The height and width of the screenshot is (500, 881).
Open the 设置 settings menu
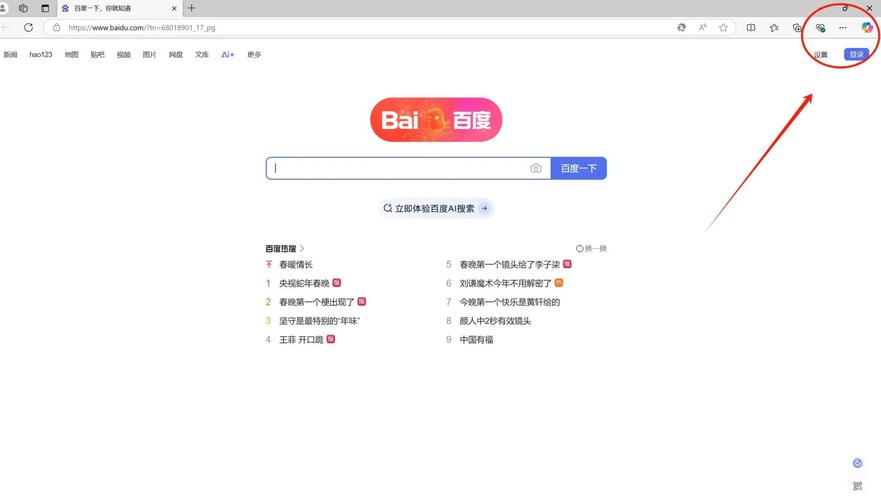(821, 54)
